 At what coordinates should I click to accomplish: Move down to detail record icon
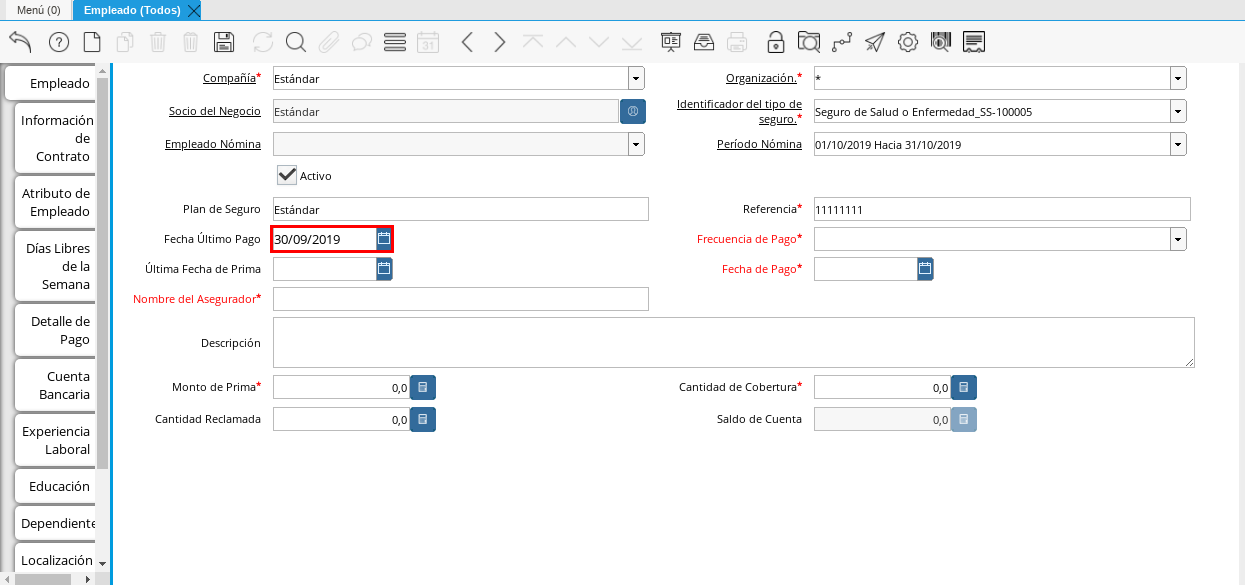pos(599,42)
